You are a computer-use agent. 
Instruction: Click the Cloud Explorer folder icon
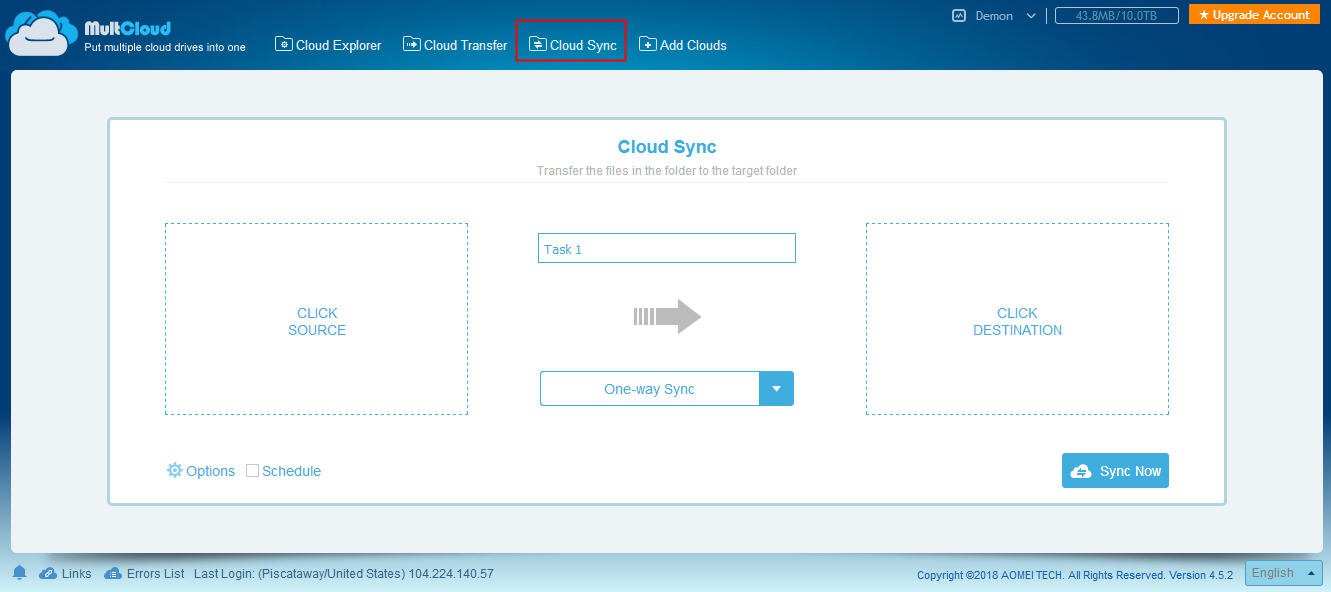[284, 44]
